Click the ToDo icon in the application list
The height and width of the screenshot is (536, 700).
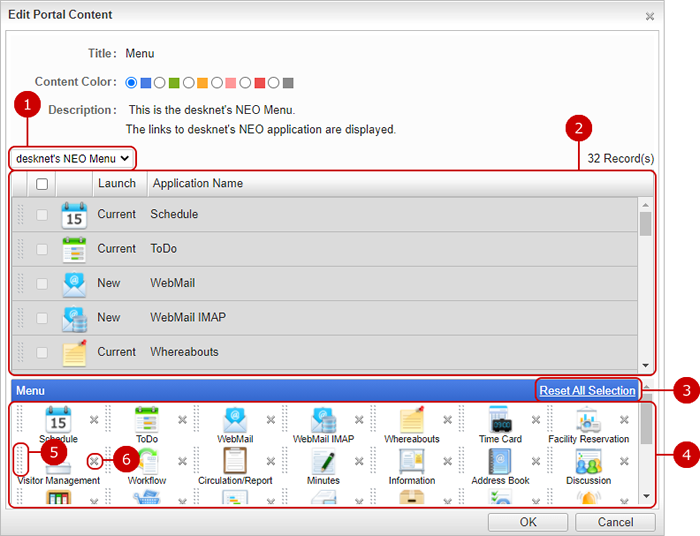pos(74,249)
